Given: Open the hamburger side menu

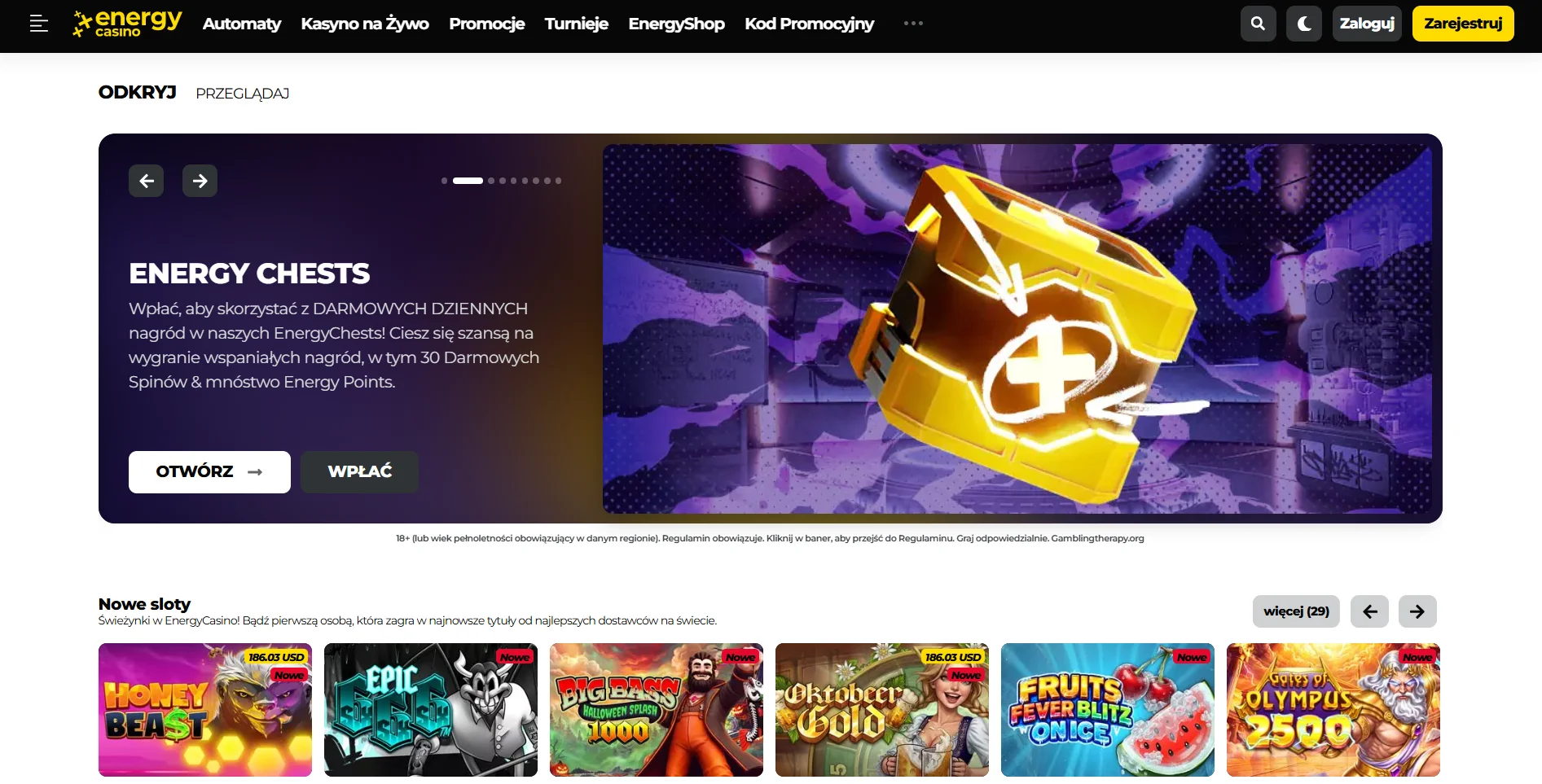Looking at the screenshot, I should [x=38, y=24].
